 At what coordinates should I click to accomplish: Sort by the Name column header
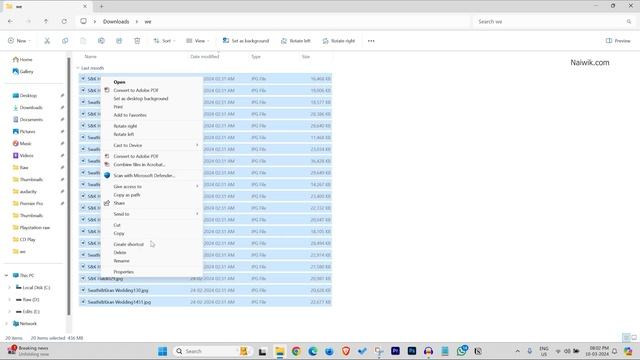(91, 57)
